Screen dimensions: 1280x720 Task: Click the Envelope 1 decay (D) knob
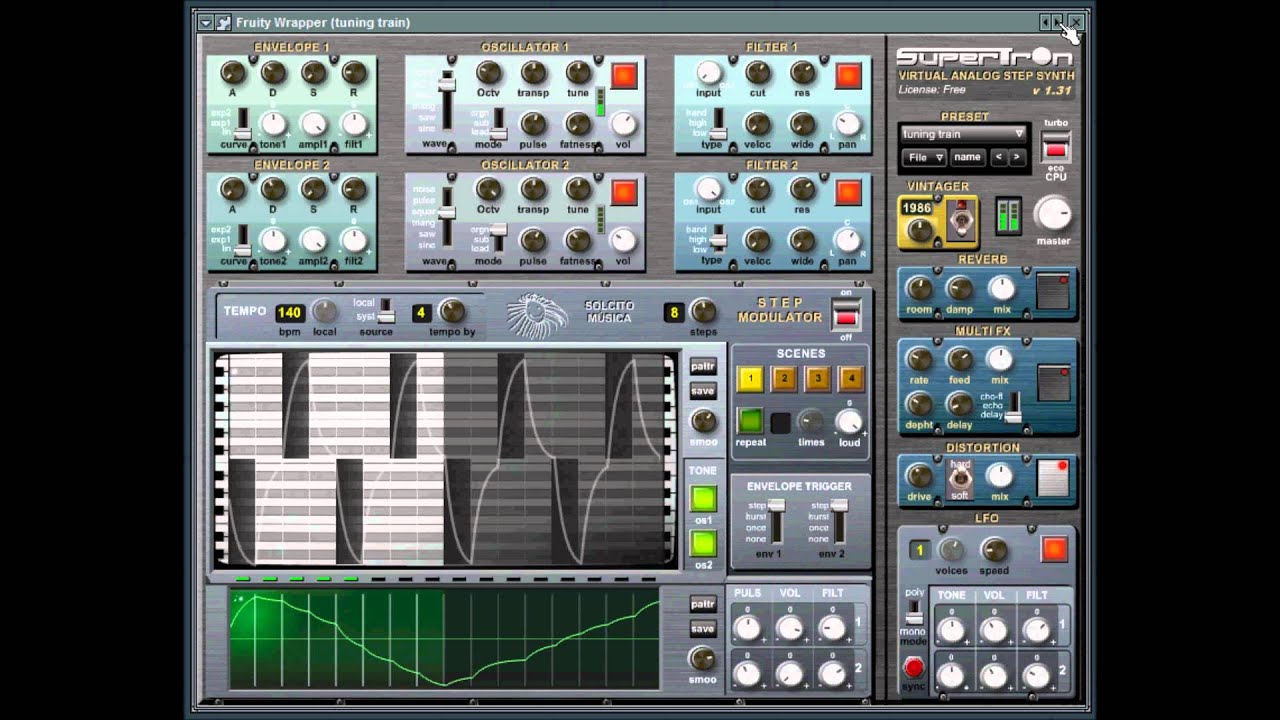273,72
